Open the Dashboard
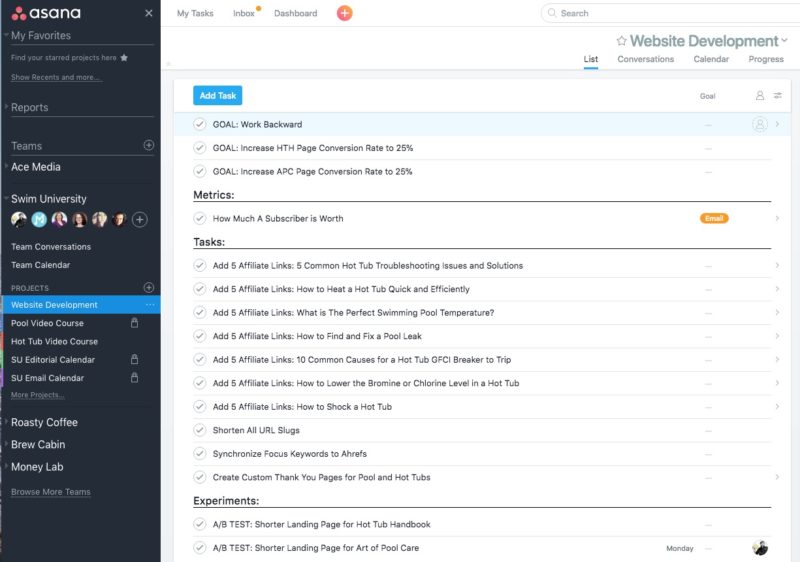 (295, 13)
